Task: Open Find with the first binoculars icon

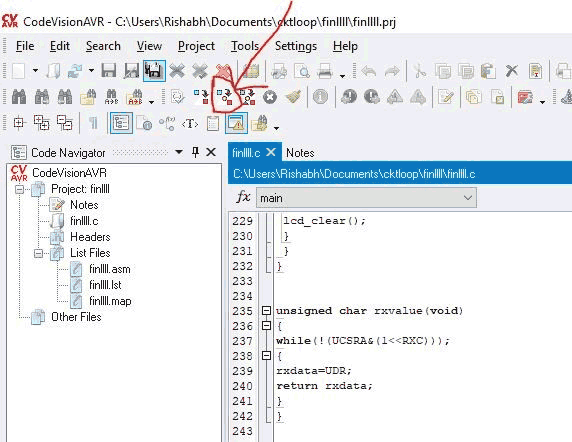Action: 19,97
